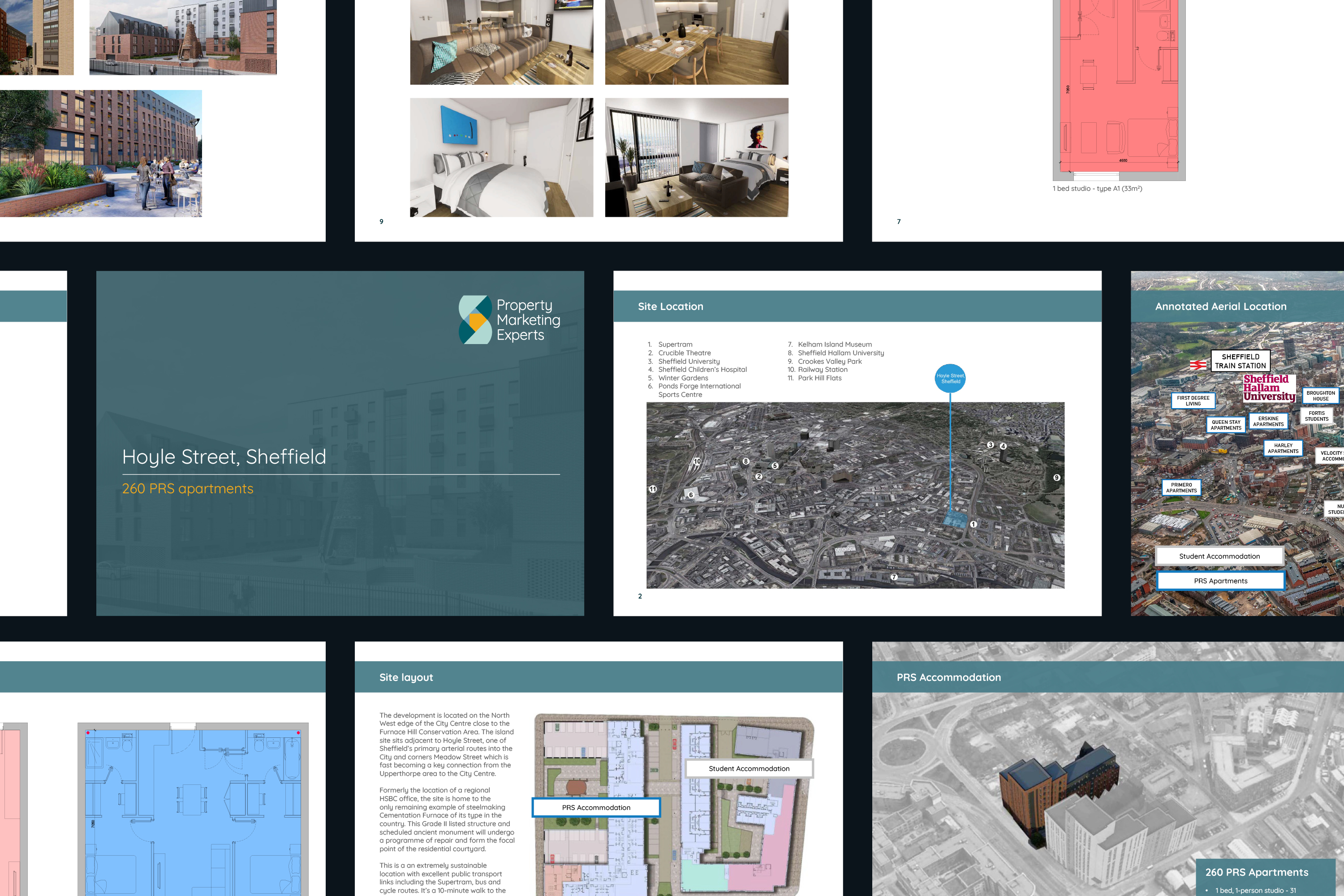Click the Student Accommodation legend on the aerial photo

click(1219, 556)
